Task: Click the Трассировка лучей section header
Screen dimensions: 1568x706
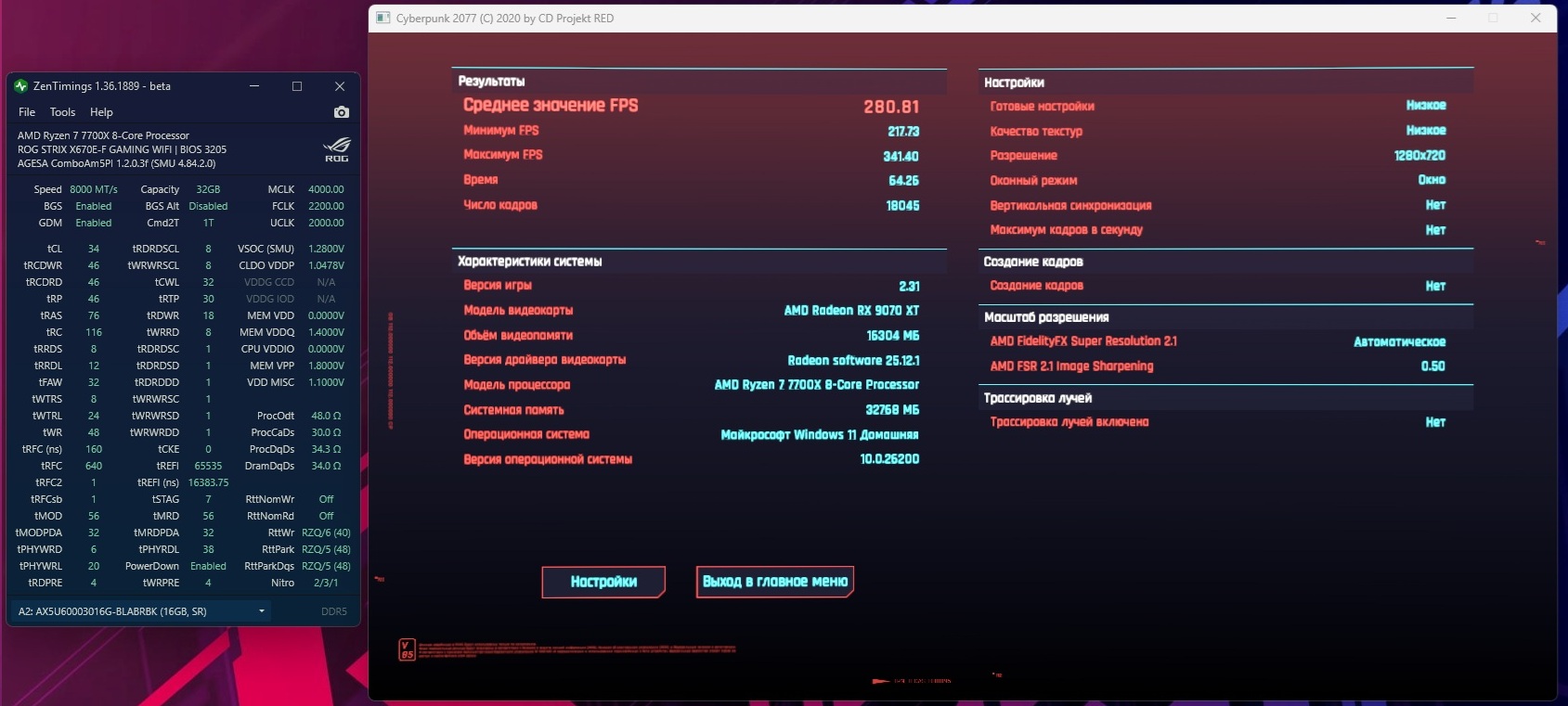Action: click(1037, 398)
